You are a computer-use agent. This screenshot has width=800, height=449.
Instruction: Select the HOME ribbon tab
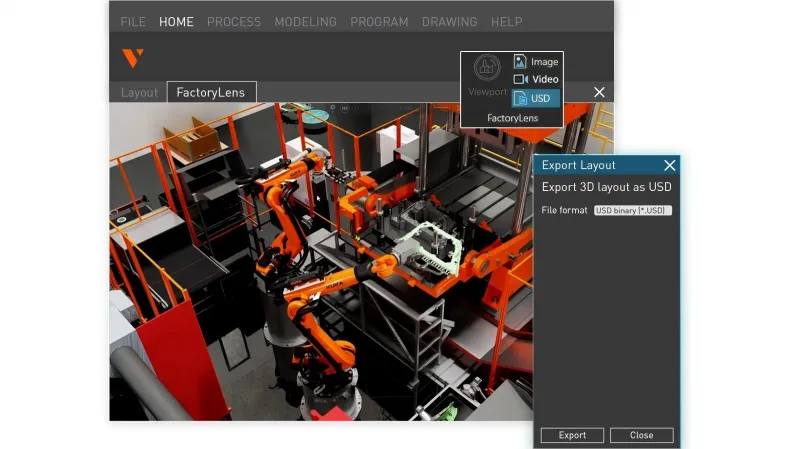[x=176, y=22]
